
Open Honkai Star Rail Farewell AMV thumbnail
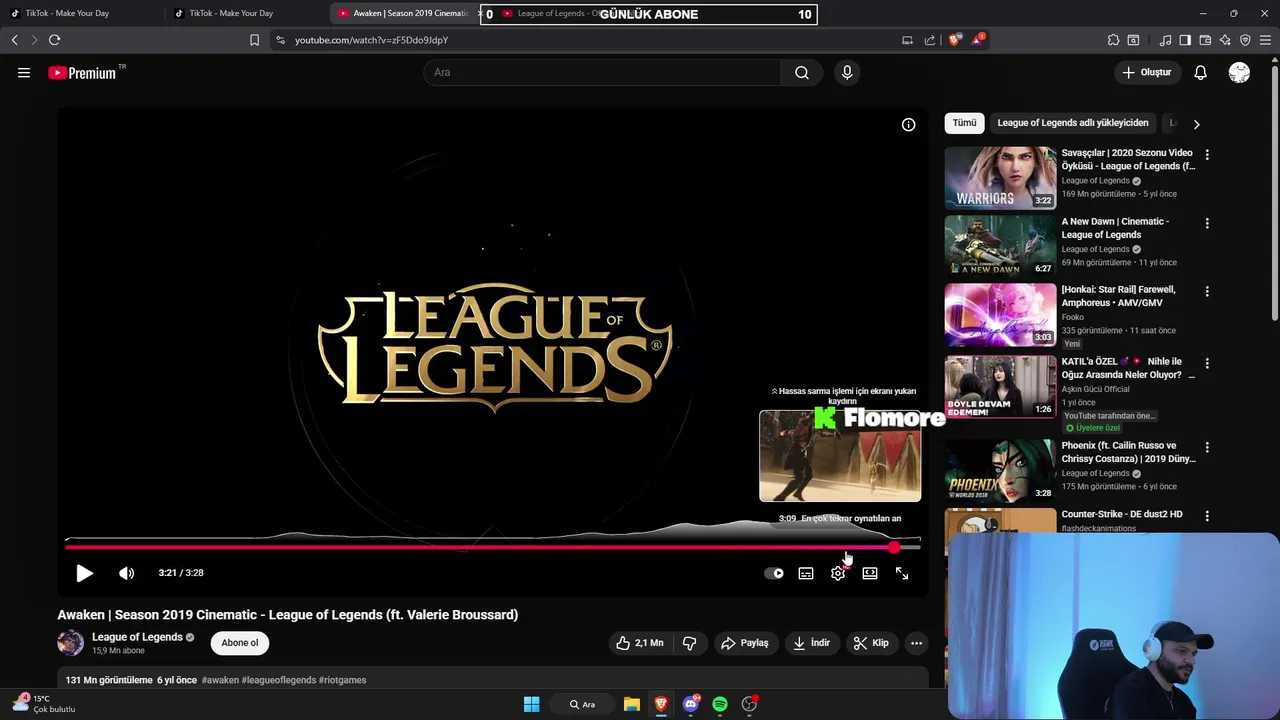(1000, 314)
